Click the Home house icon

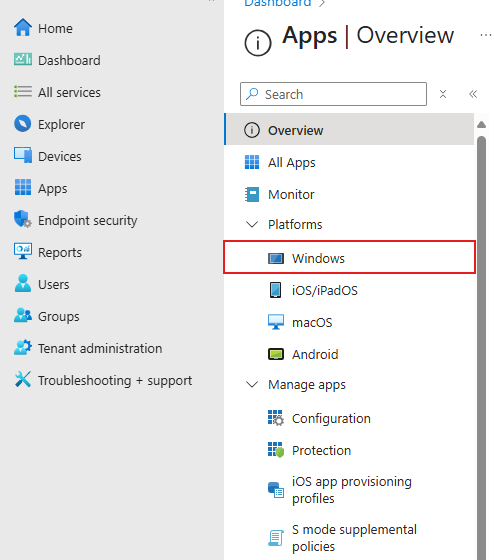(23, 28)
